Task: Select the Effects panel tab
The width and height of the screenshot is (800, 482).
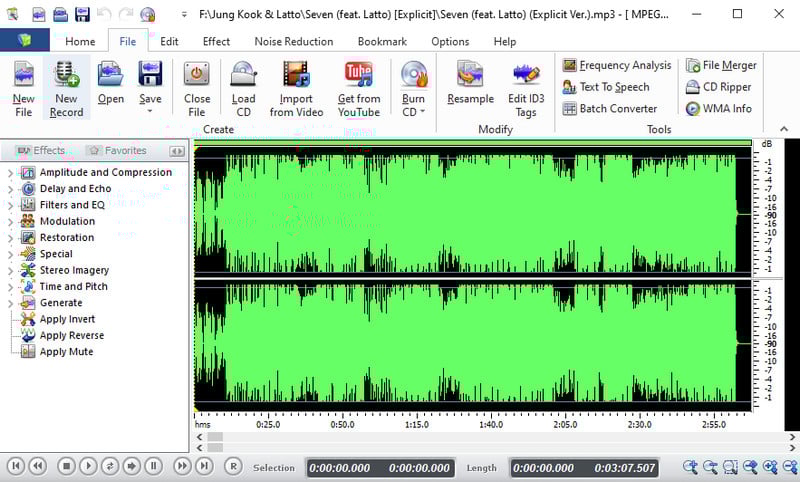Action: coord(40,150)
